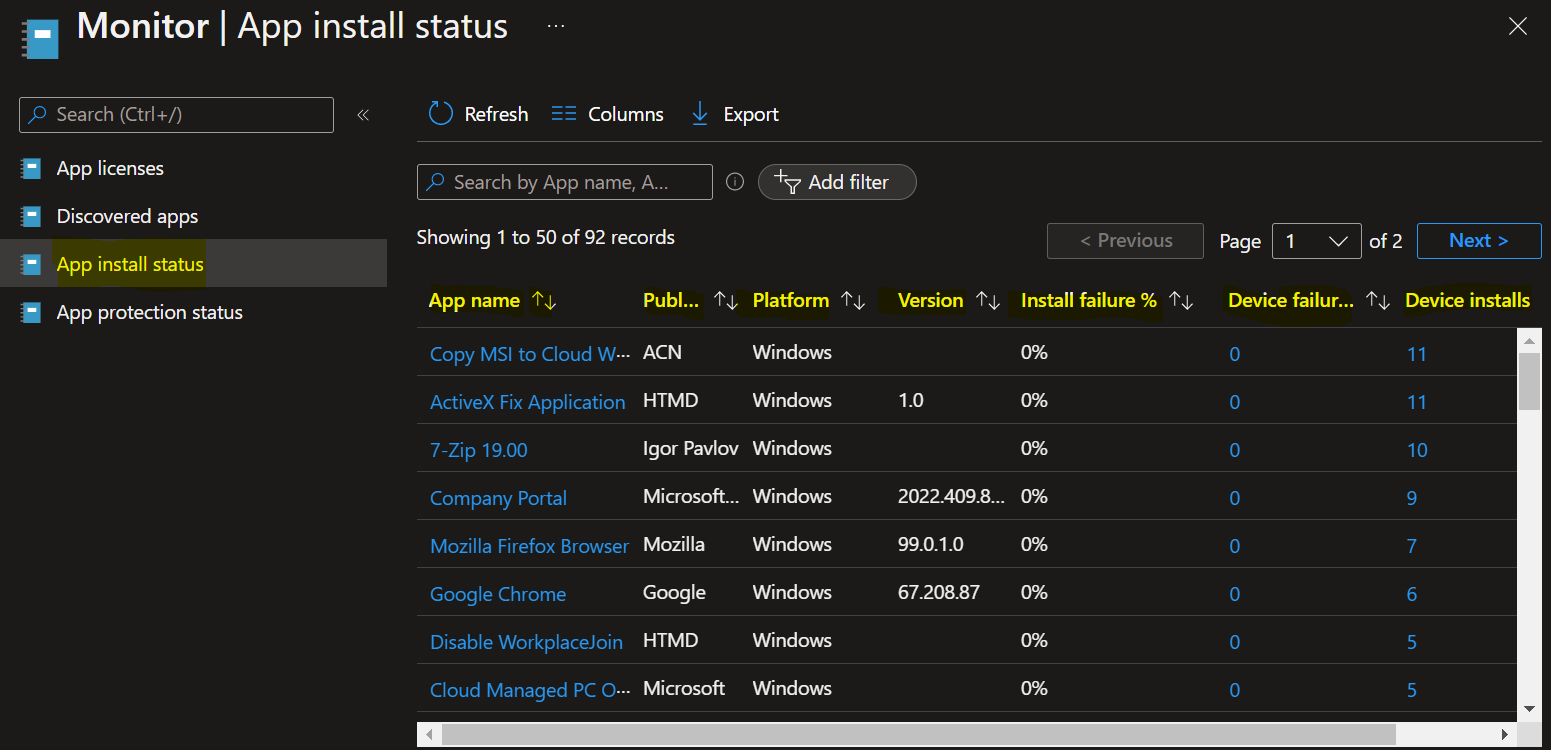Image resolution: width=1551 pixels, height=750 pixels.
Task: Open the Mozilla Firefox Browser app link
Action: [530, 546]
